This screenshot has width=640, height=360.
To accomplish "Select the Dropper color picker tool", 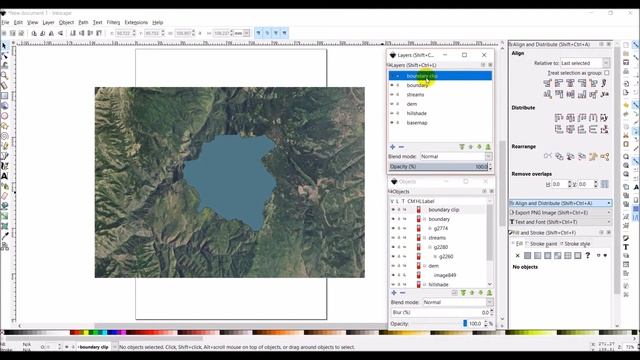I will point(4,236).
